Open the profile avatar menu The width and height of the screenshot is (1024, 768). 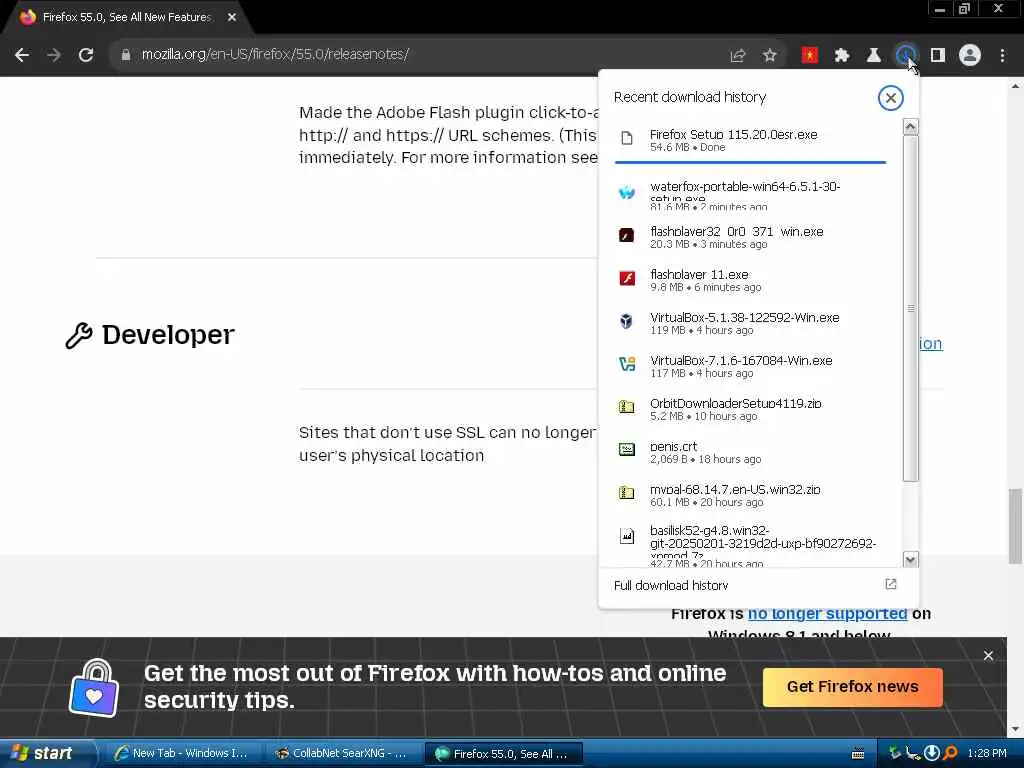pyautogui.click(x=970, y=56)
